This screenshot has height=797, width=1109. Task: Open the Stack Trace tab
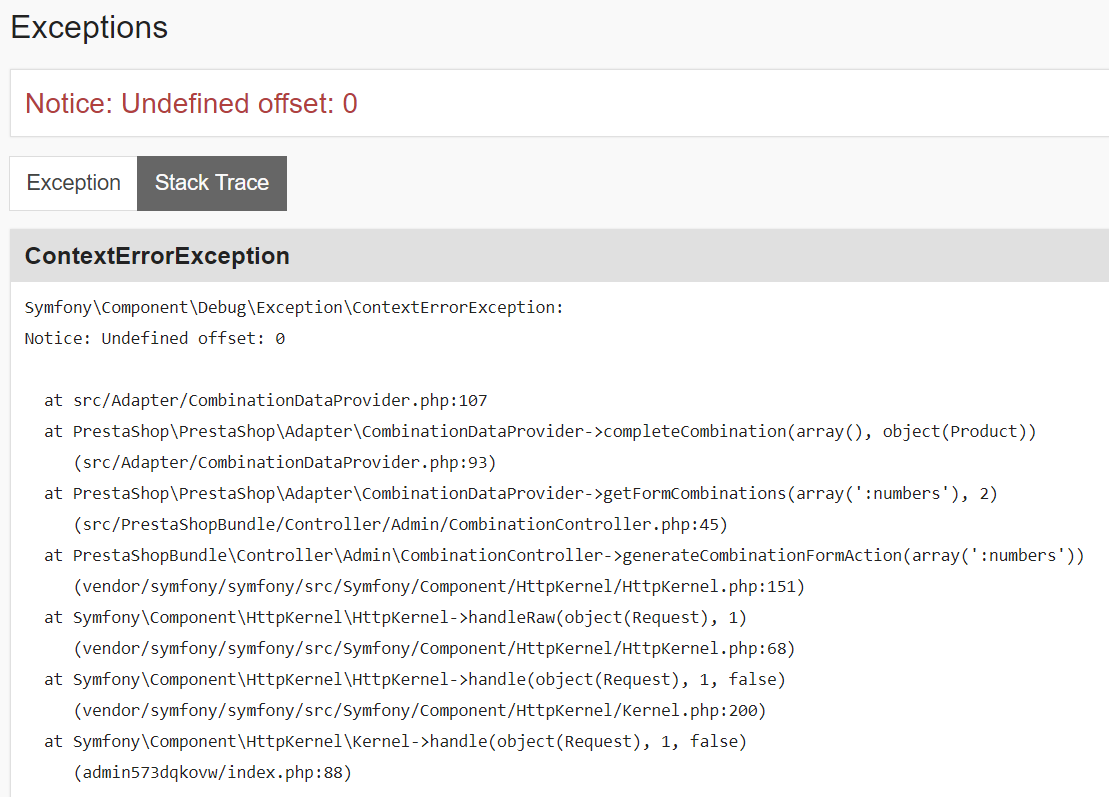(x=212, y=183)
